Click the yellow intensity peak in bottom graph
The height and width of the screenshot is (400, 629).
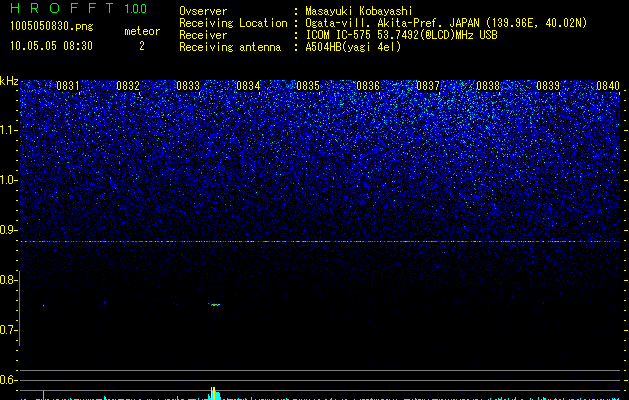pyautogui.click(x=213, y=393)
